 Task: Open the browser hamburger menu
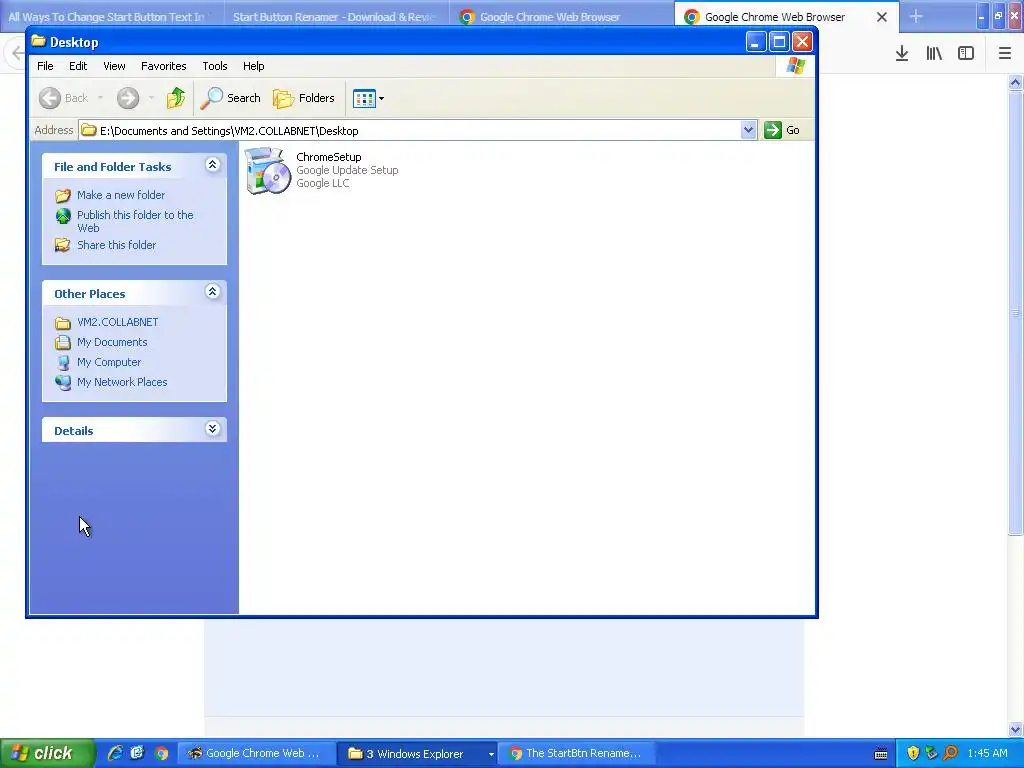click(1005, 54)
